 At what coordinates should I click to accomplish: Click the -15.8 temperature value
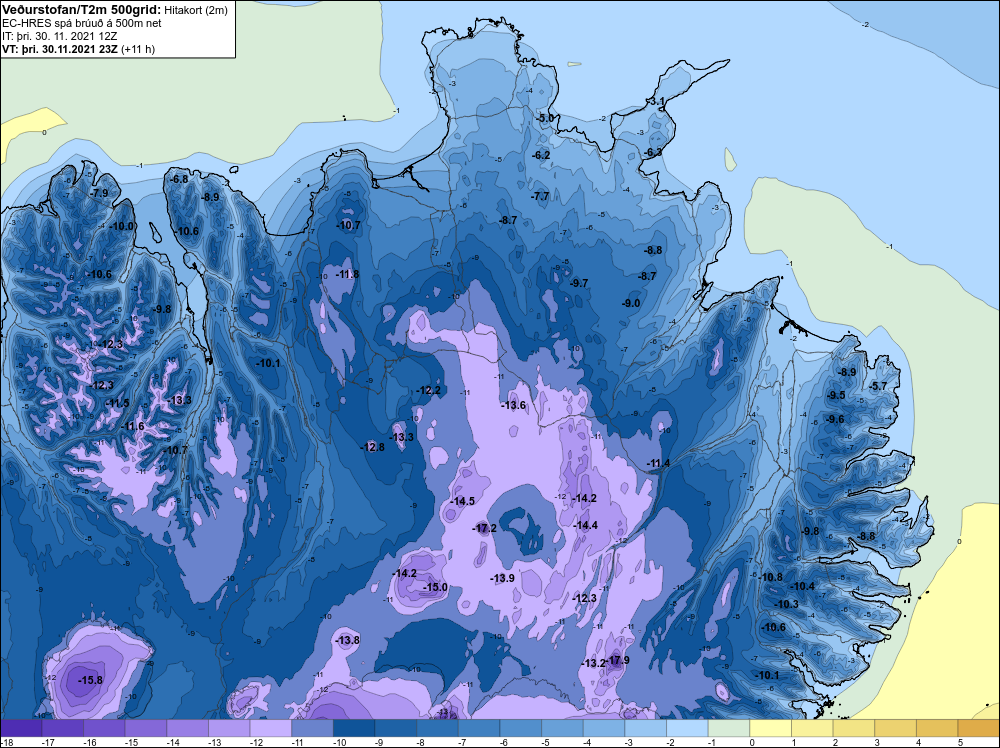coord(91,680)
